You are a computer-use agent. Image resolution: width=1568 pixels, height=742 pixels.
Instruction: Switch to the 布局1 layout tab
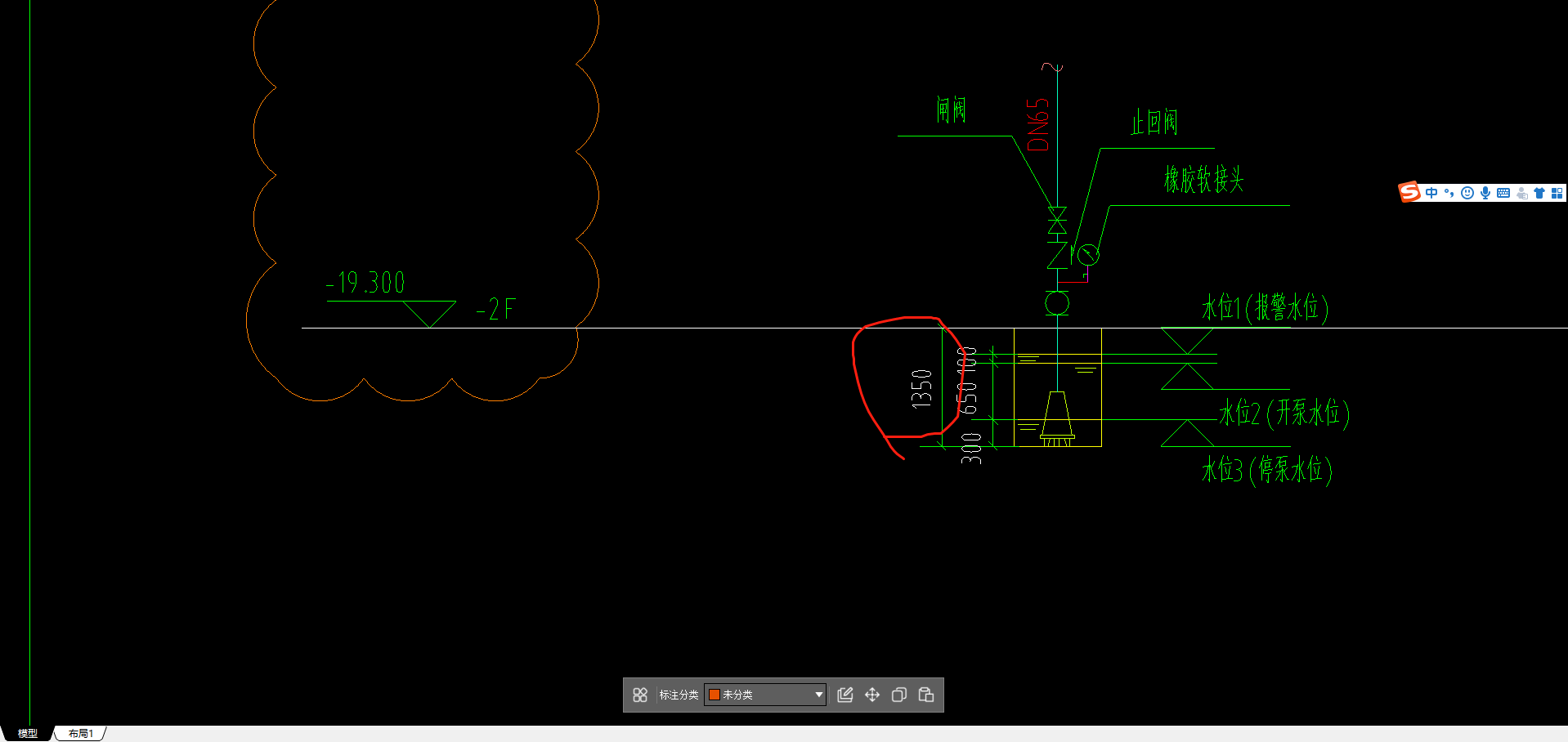(81, 734)
